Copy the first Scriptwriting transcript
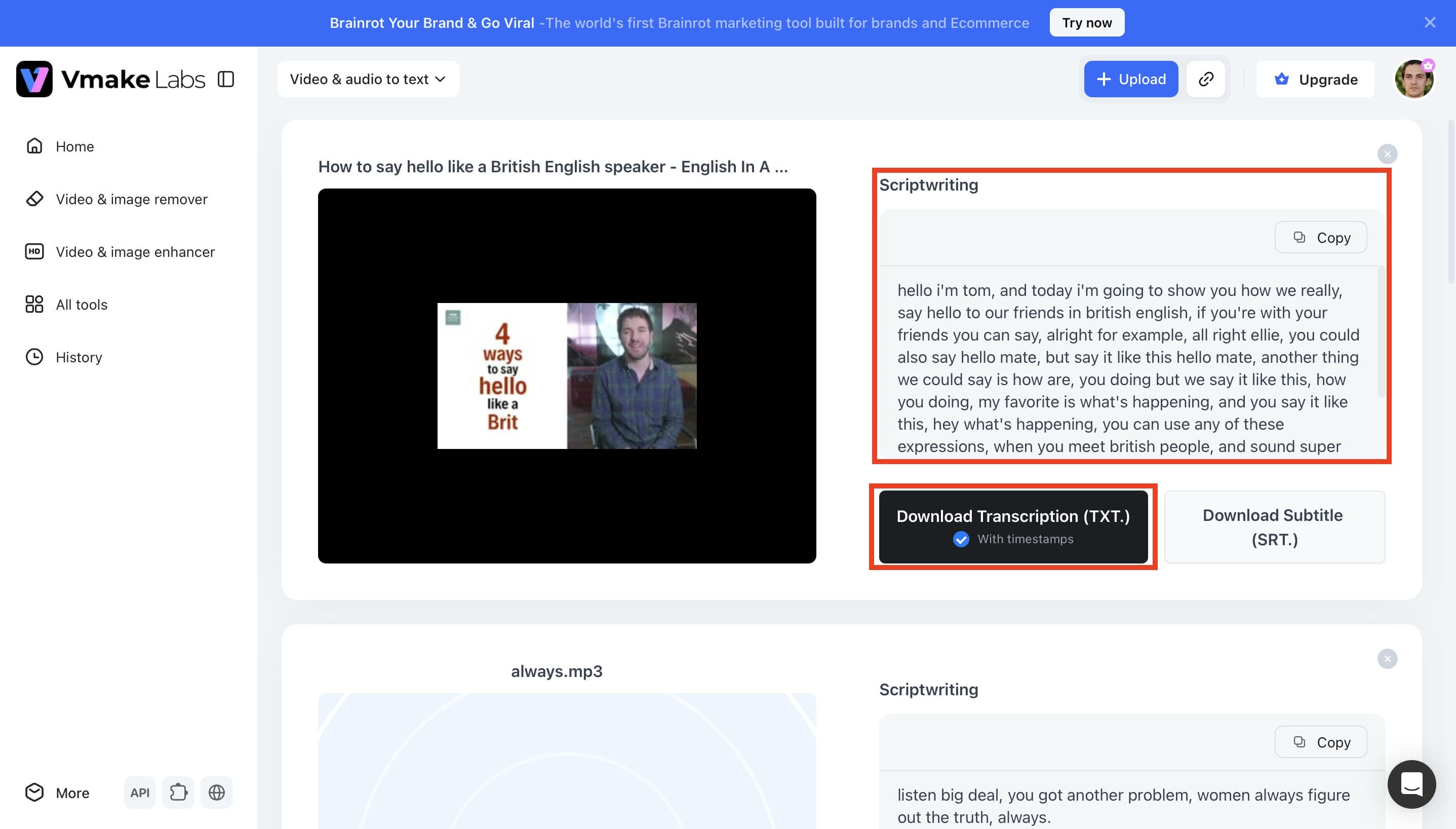Screen dimensions: 1456x829 [x=1321, y=238]
